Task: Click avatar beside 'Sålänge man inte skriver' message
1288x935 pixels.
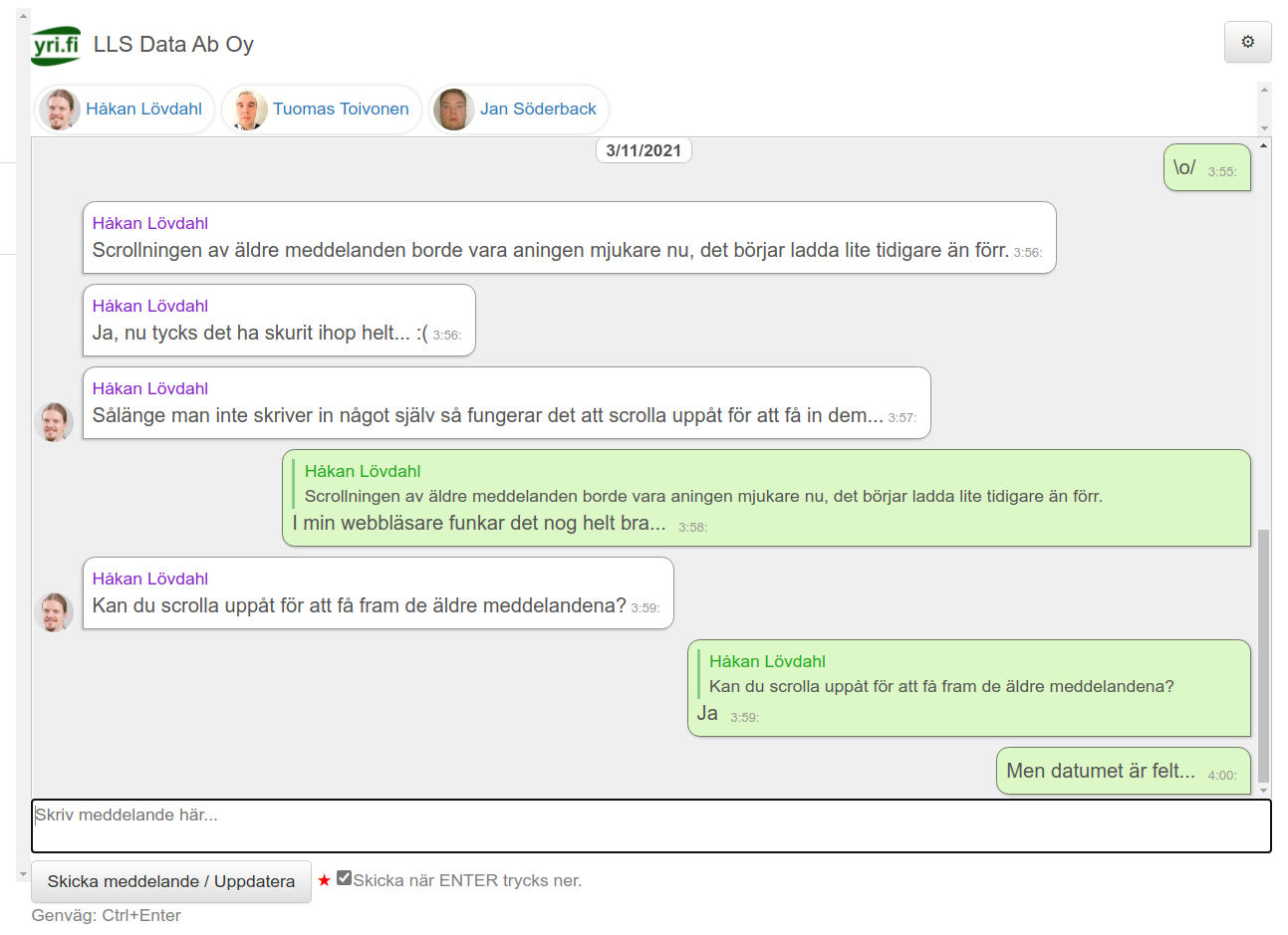Action: [54, 422]
